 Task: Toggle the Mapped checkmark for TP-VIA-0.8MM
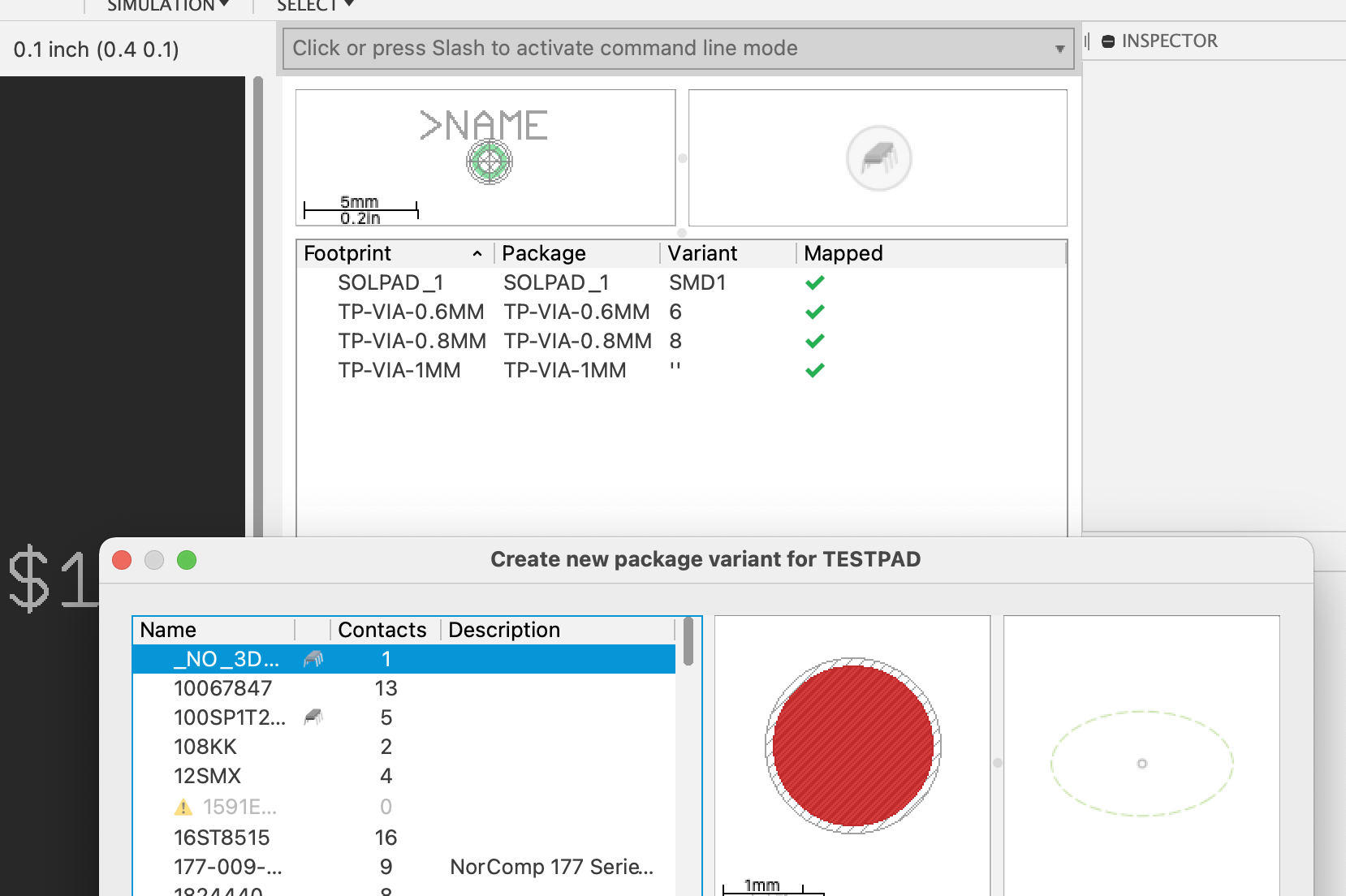pyautogui.click(x=814, y=340)
